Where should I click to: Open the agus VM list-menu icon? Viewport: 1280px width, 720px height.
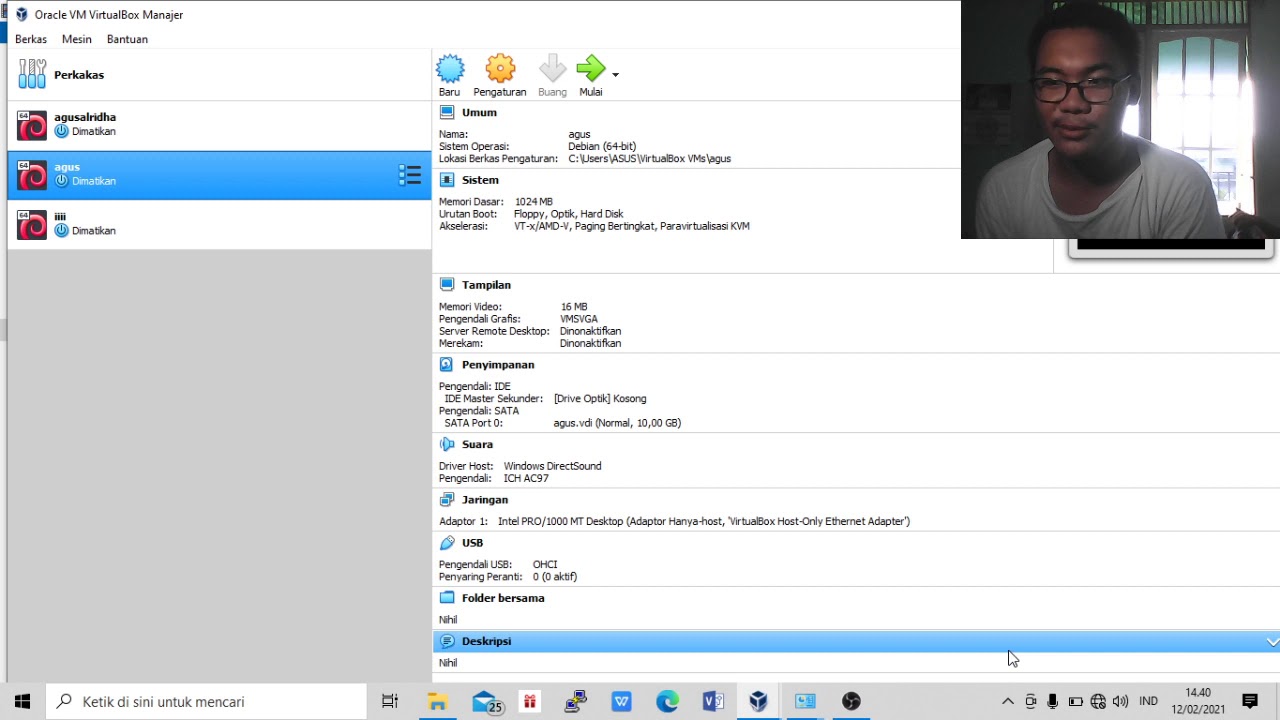(x=410, y=175)
